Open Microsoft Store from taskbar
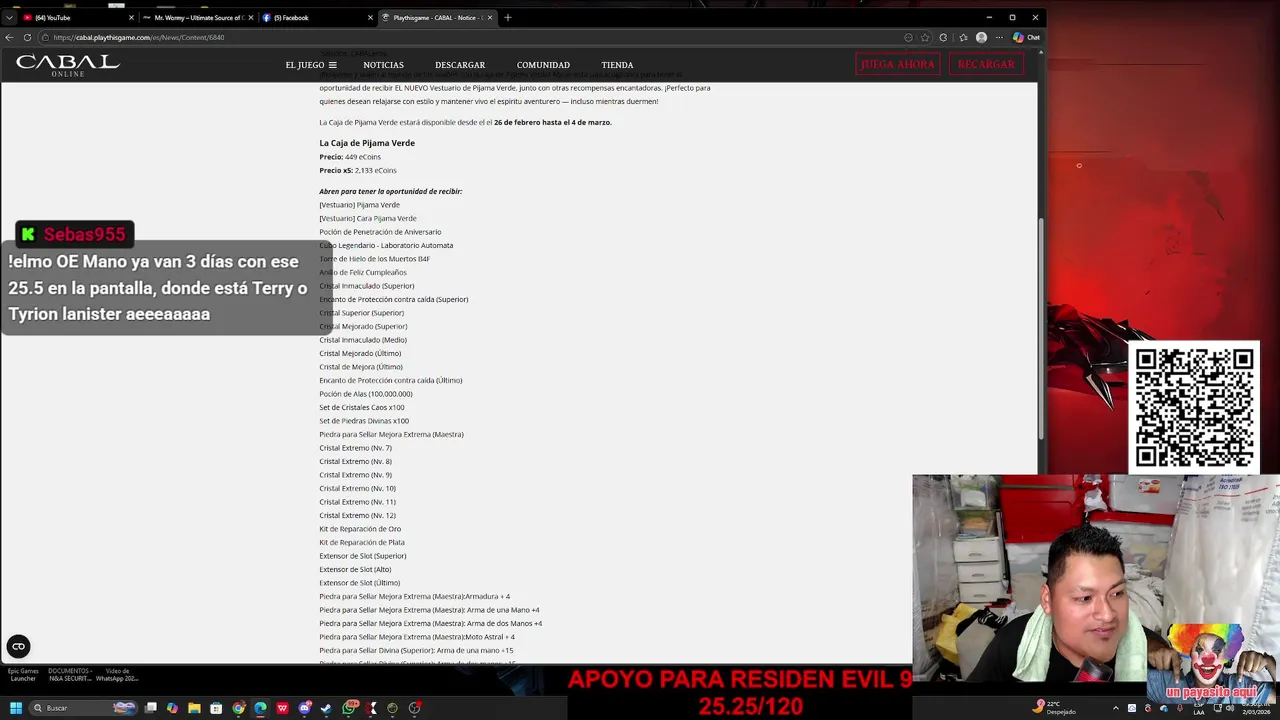1280x720 pixels. [217, 708]
